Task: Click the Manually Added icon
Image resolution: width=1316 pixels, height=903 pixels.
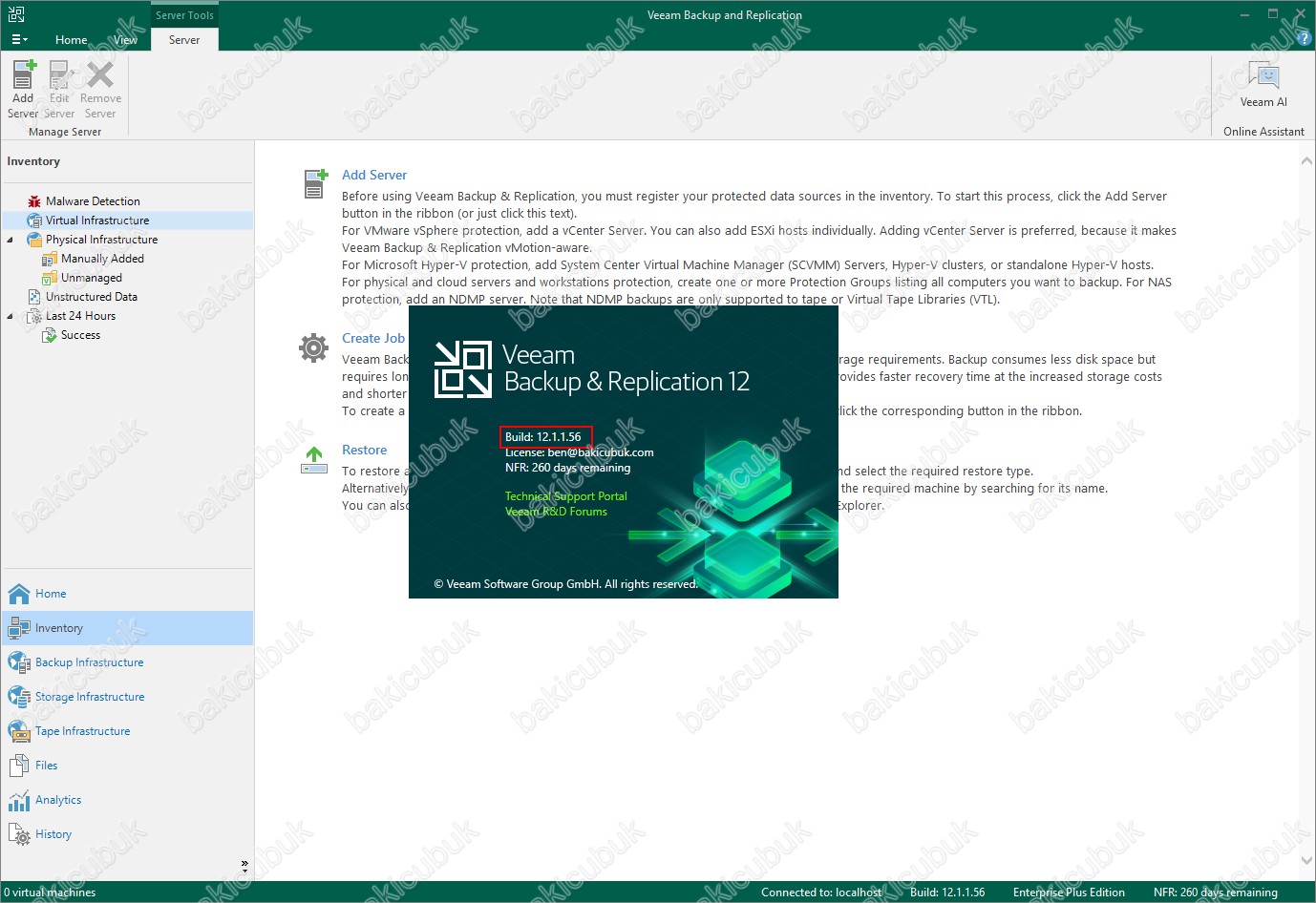Action: pyautogui.click(x=50, y=259)
